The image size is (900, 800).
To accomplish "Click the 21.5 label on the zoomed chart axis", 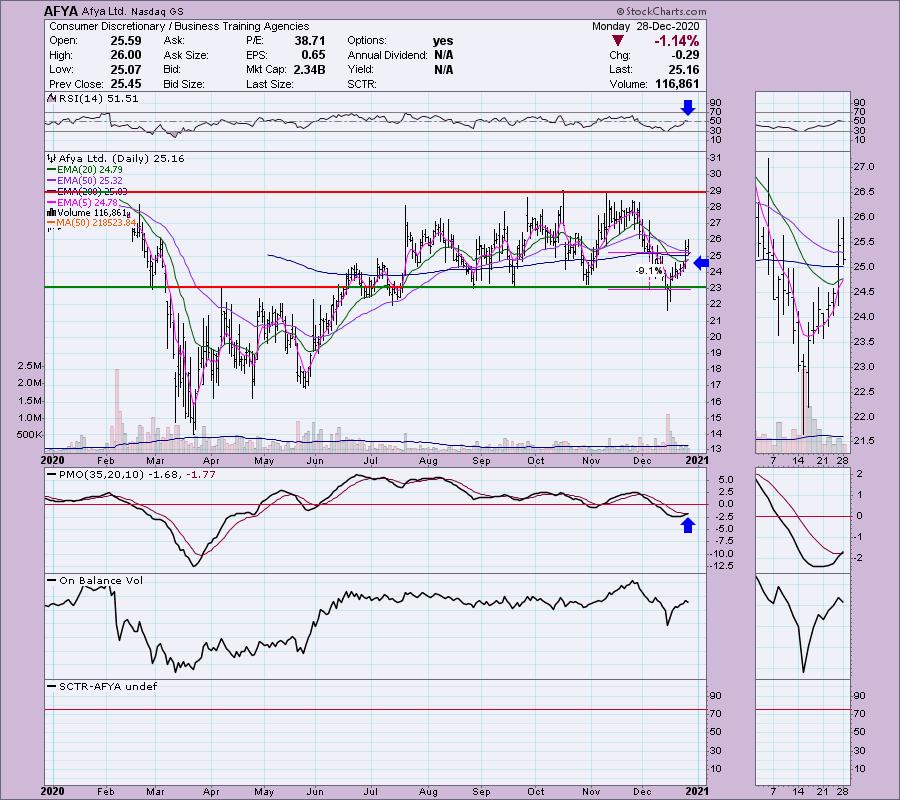I will click(x=864, y=441).
